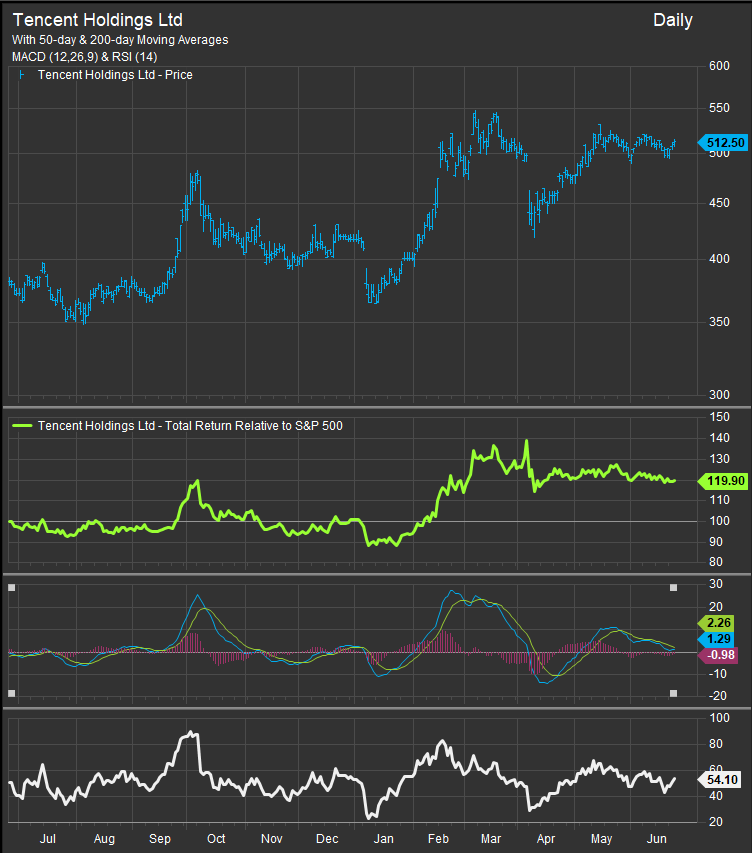The image size is (752, 853).
Task: Click the 2.26 MACD signal value tag
Action: click(716, 623)
